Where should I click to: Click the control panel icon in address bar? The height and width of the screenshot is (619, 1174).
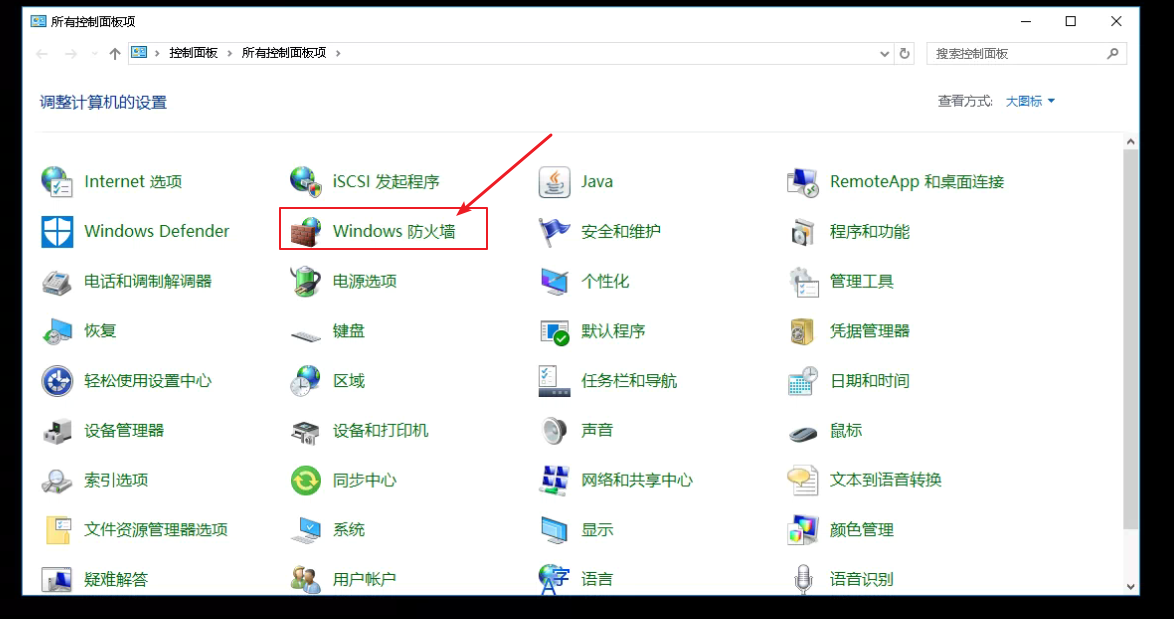coord(139,52)
